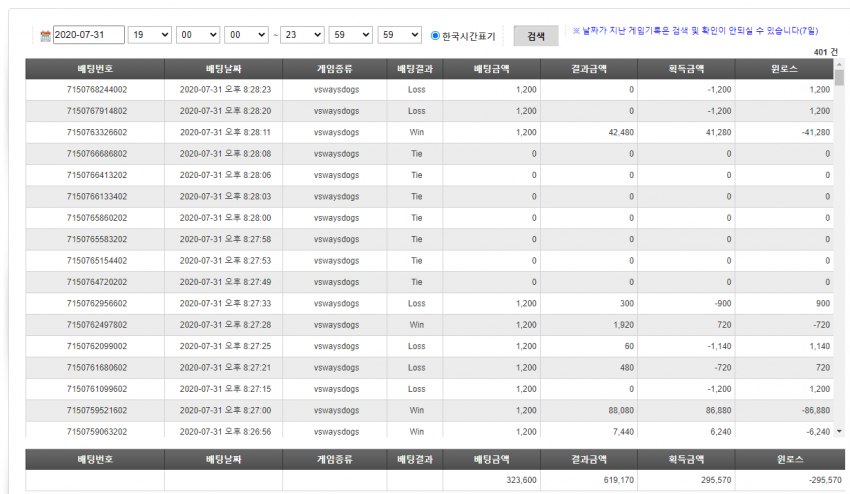The image size is (850, 494).
Task: Open end seconds dropdown next to radio button
Action: tap(400, 35)
